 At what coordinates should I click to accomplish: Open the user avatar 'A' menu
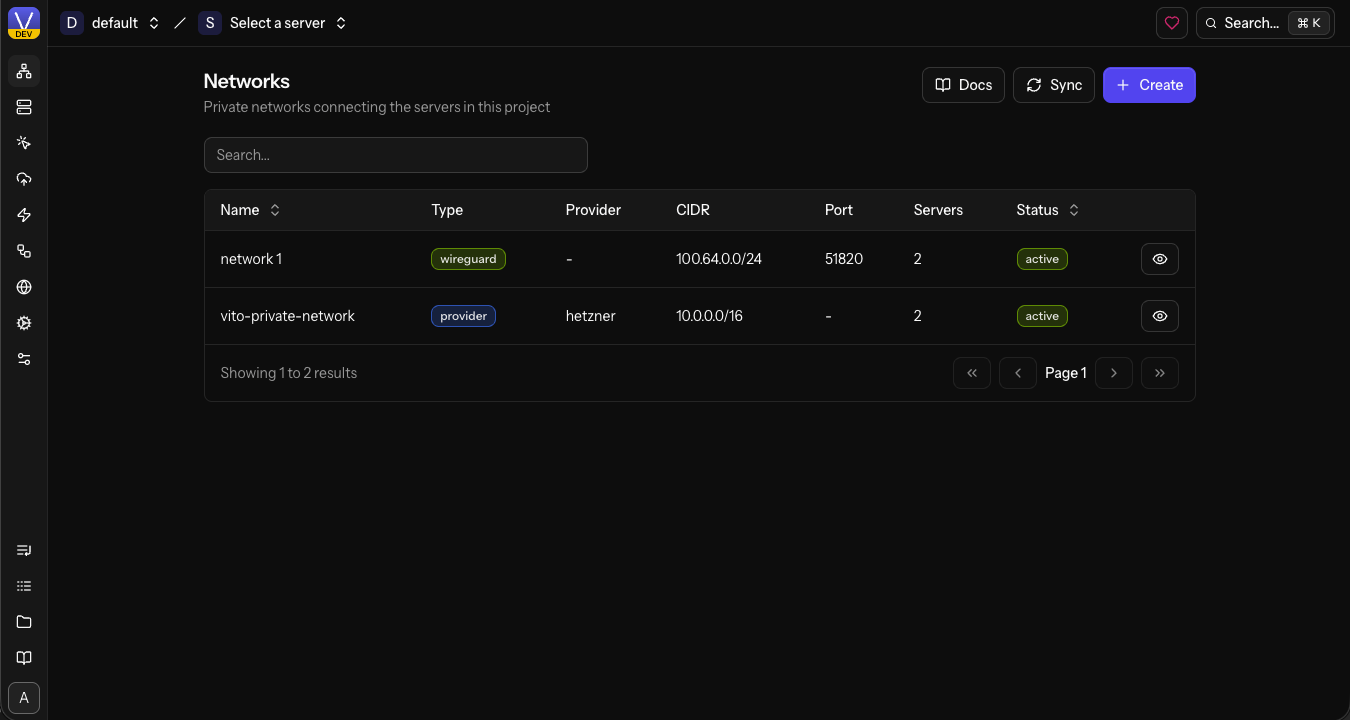point(24,698)
